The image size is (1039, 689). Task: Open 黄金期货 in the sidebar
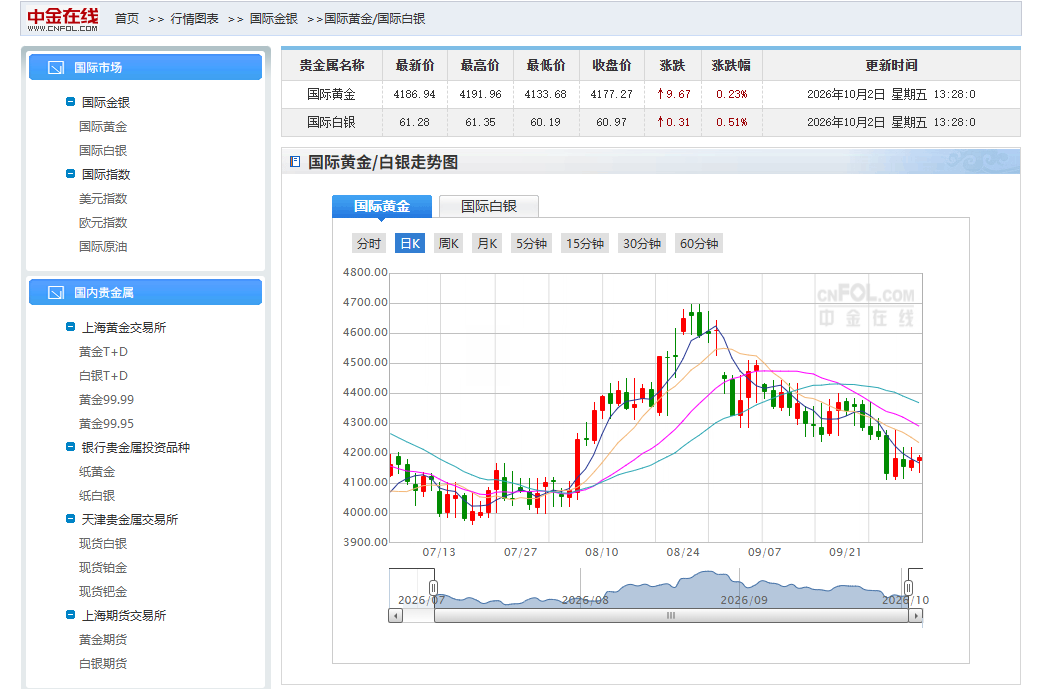click(x=103, y=640)
